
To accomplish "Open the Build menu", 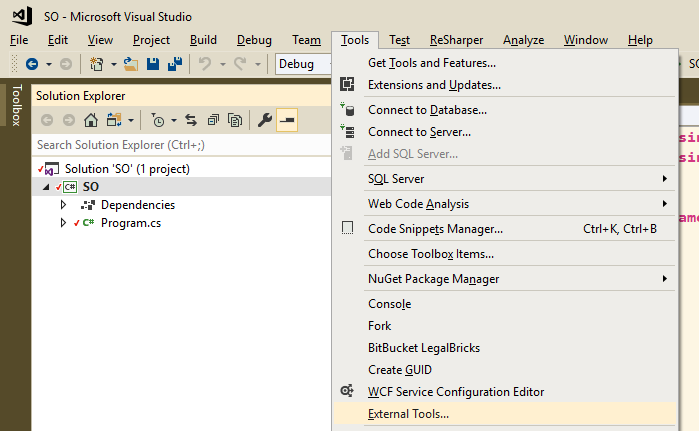I will click(203, 40).
